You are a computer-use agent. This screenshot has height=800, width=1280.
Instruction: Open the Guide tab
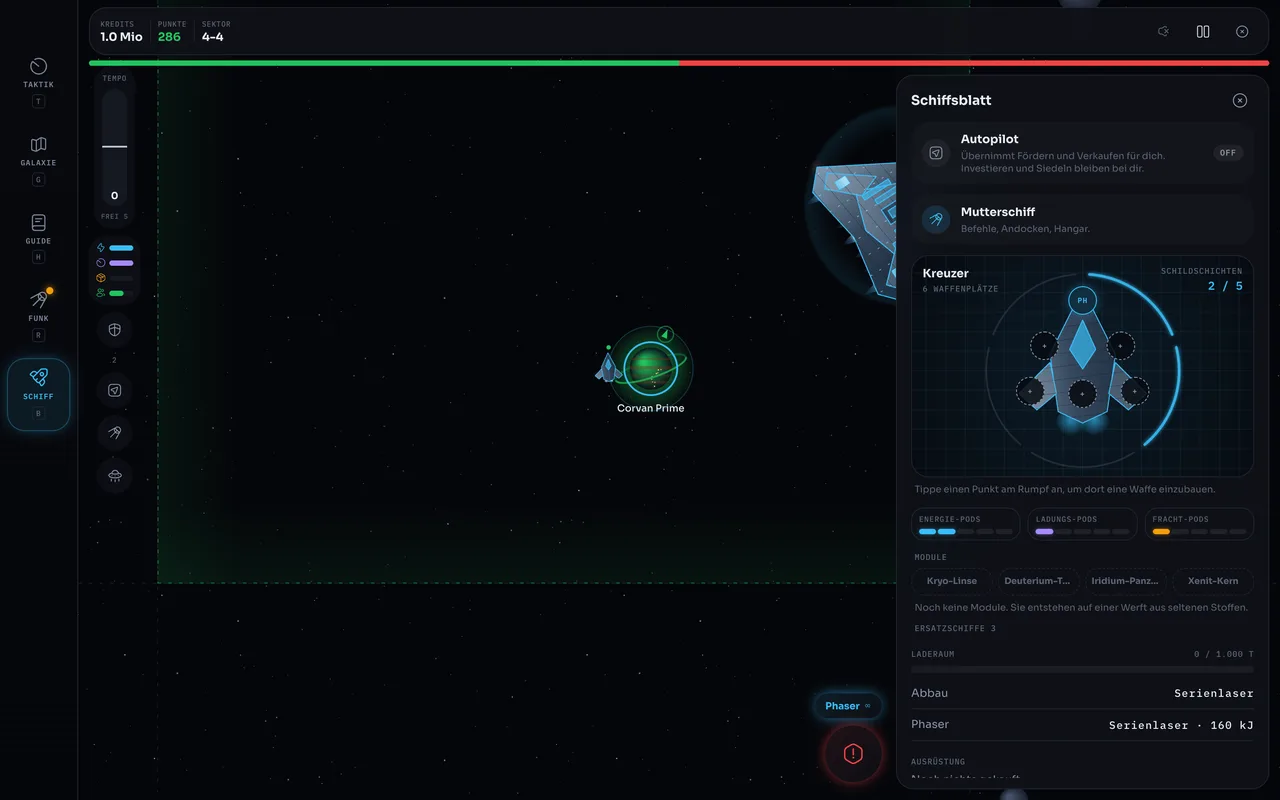click(38, 238)
